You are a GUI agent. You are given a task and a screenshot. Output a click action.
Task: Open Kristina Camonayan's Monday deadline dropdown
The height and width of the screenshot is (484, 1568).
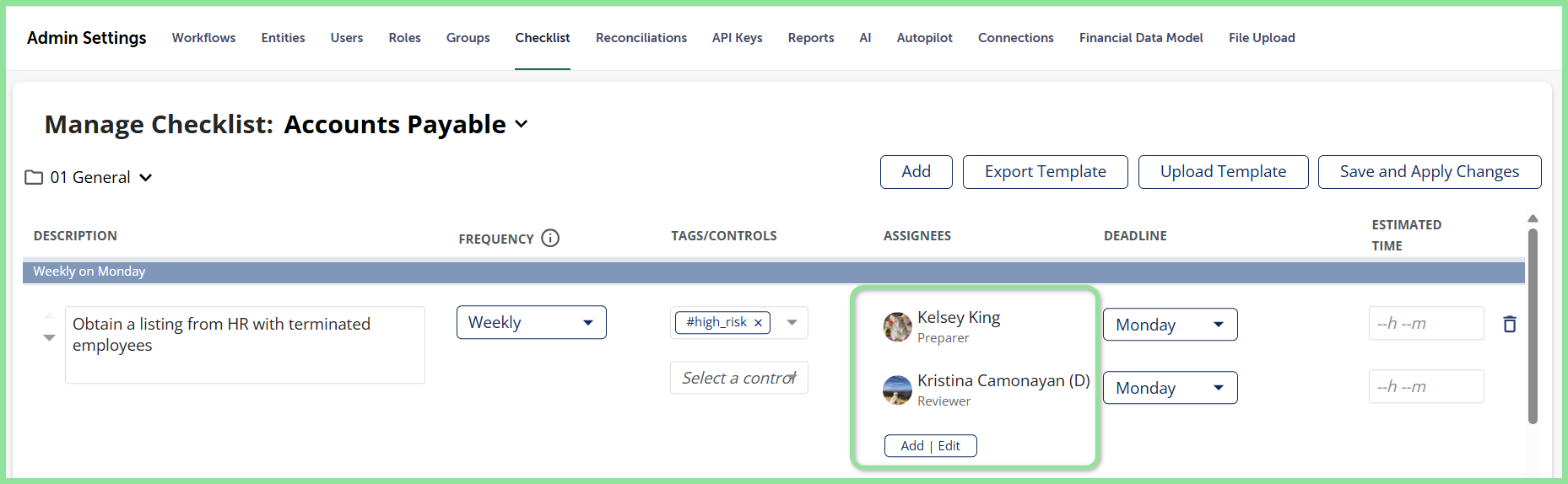(x=1171, y=388)
